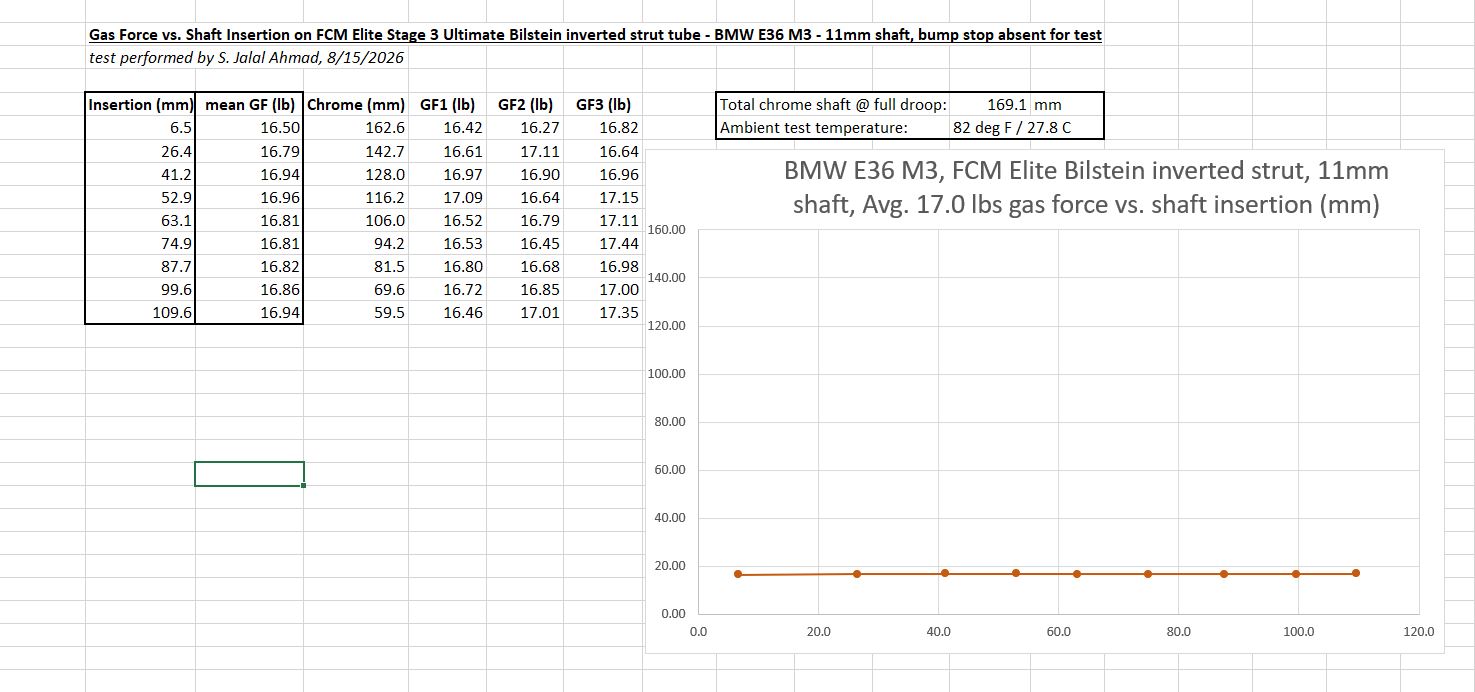Select the Insertion (mm) column header cell
The height and width of the screenshot is (692, 1475).
coord(140,104)
